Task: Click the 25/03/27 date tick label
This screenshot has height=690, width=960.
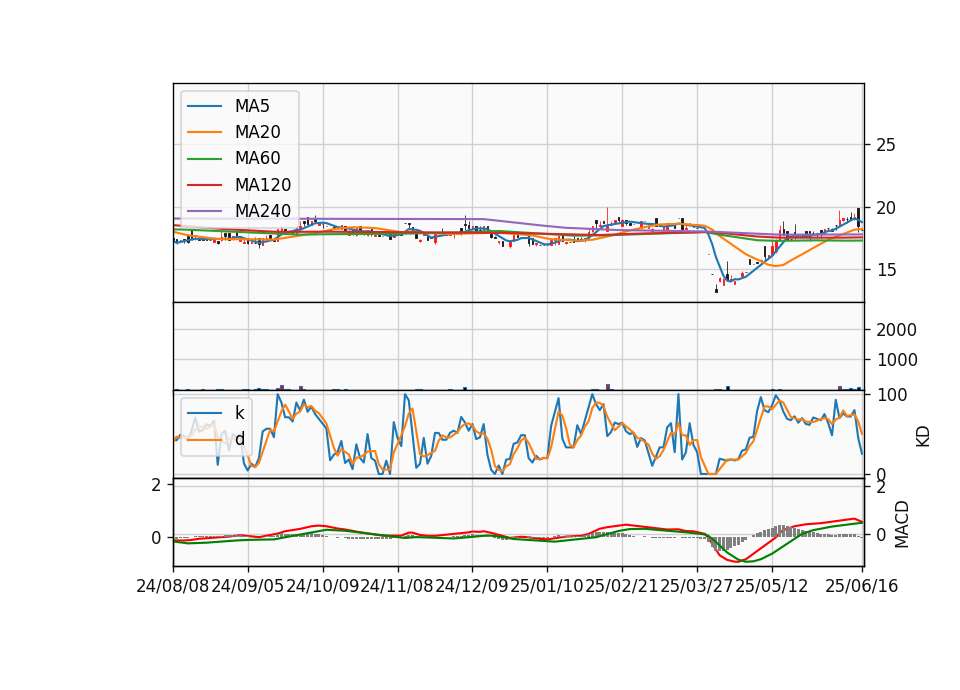Action: [697, 586]
